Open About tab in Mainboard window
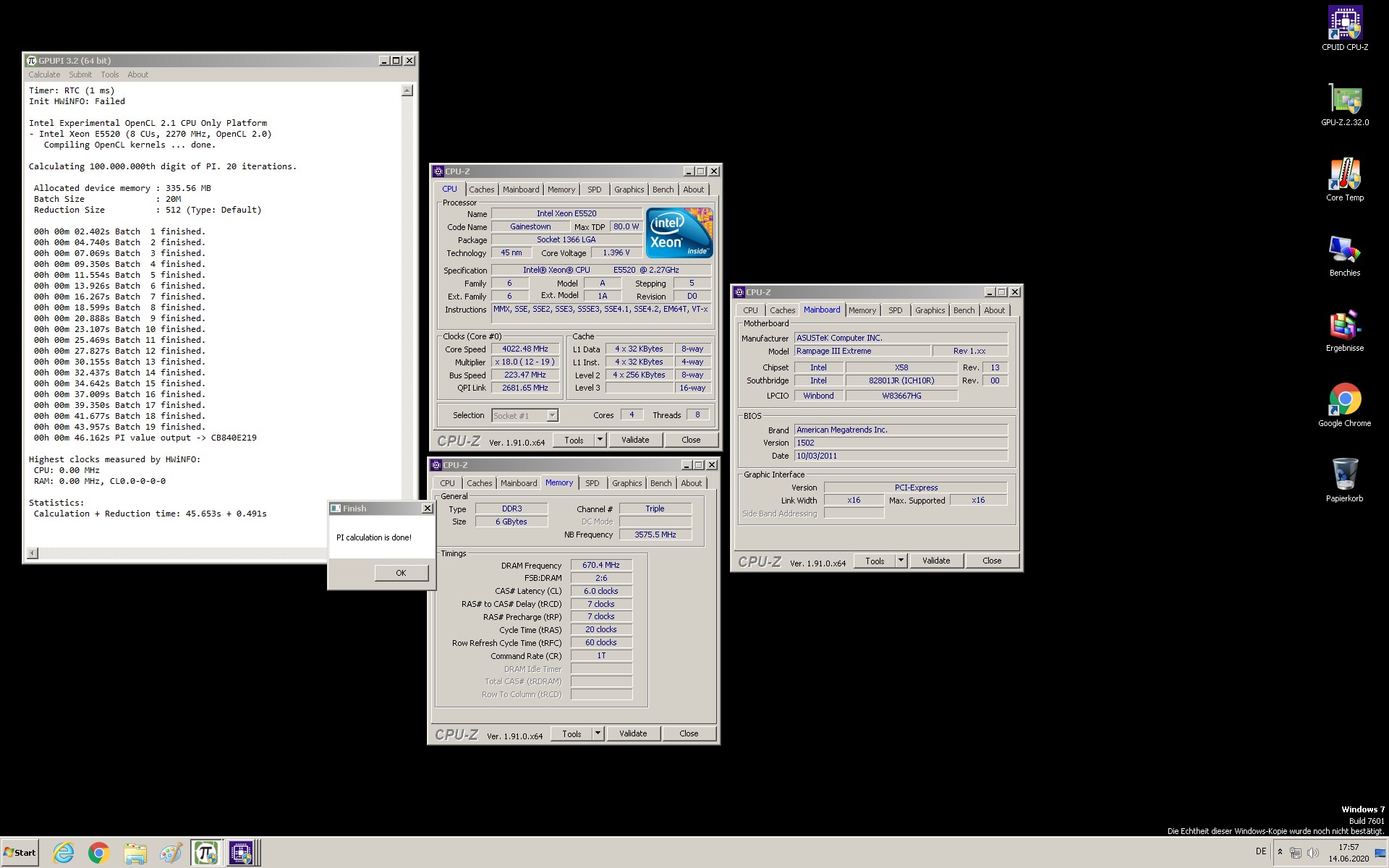 pyautogui.click(x=994, y=310)
